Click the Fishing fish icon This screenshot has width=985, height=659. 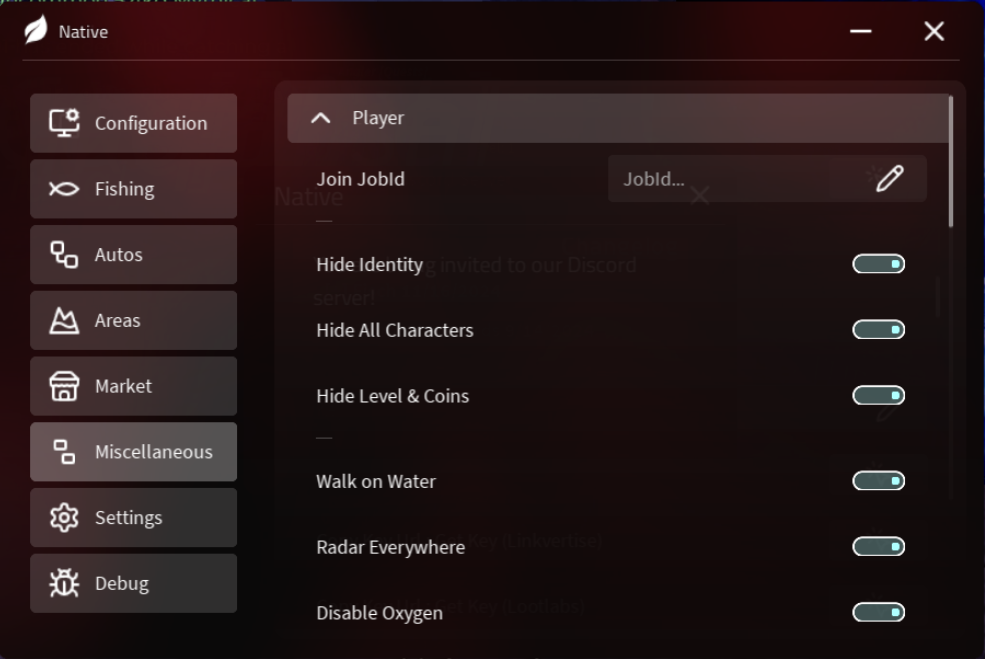(x=64, y=188)
